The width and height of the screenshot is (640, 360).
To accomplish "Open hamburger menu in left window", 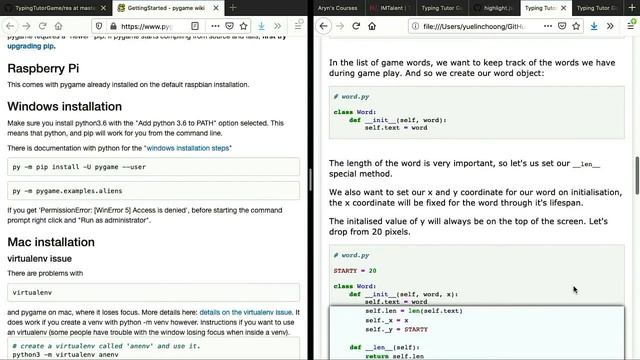I will tap(298, 26).
